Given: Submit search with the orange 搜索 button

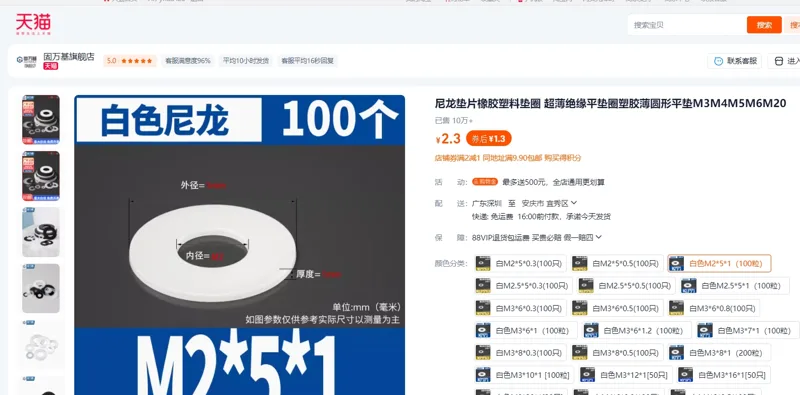Looking at the screenshot, I should tap(764, 25).
